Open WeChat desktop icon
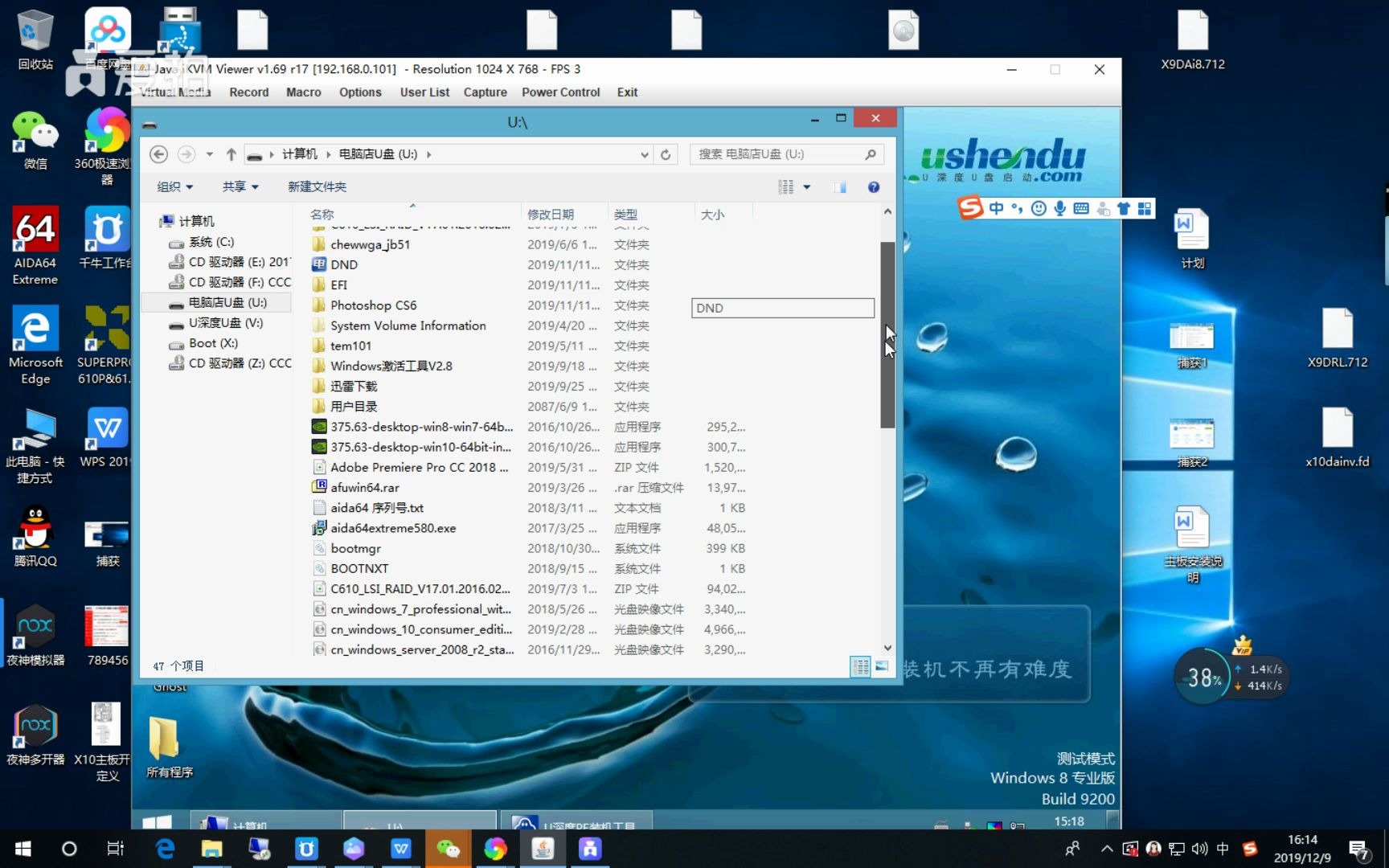 pyautogui.click(x=35, y=140)
